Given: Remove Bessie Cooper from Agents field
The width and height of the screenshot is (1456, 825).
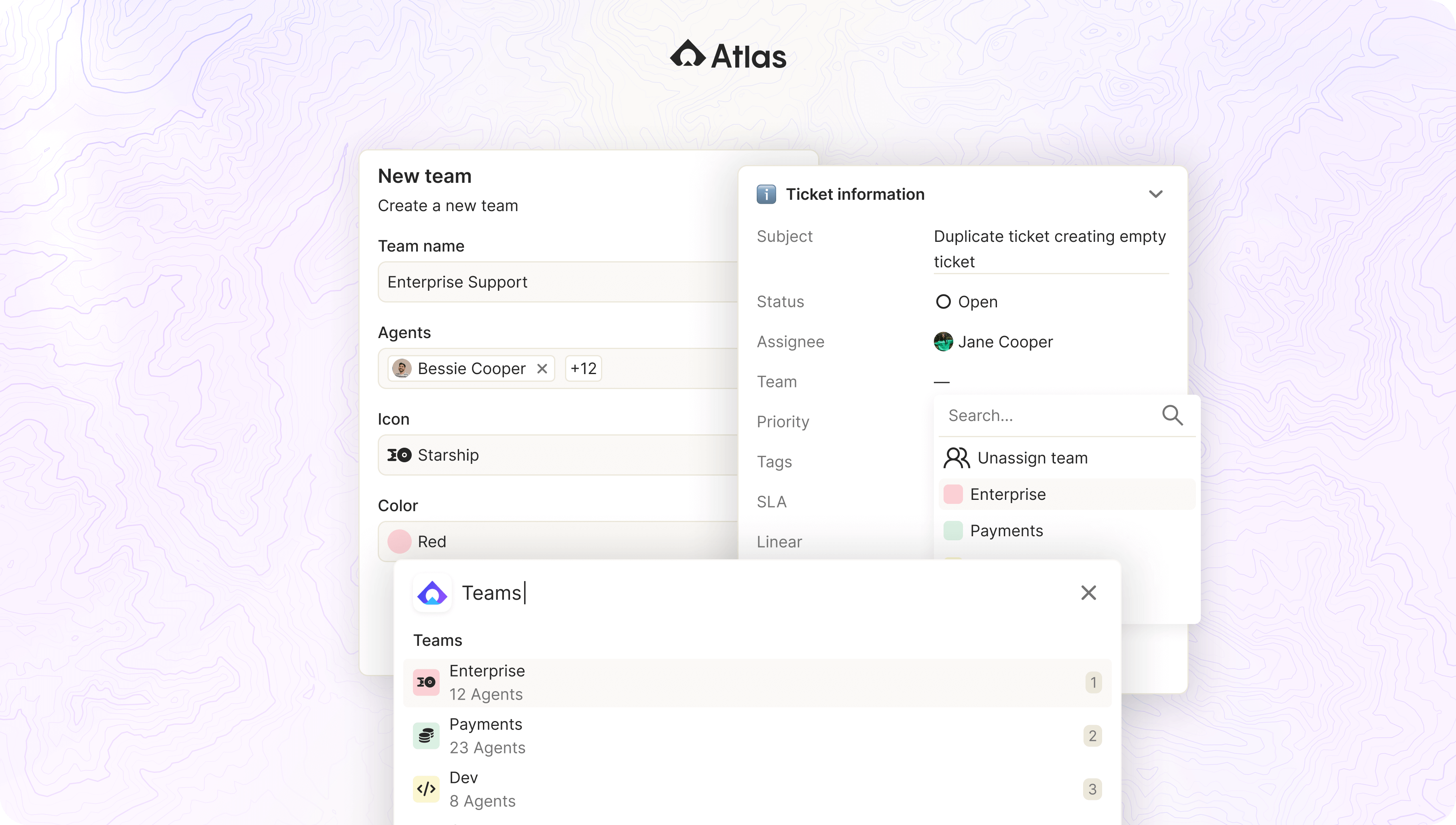Looking at the screenshot, I should (x=542, y=369).
